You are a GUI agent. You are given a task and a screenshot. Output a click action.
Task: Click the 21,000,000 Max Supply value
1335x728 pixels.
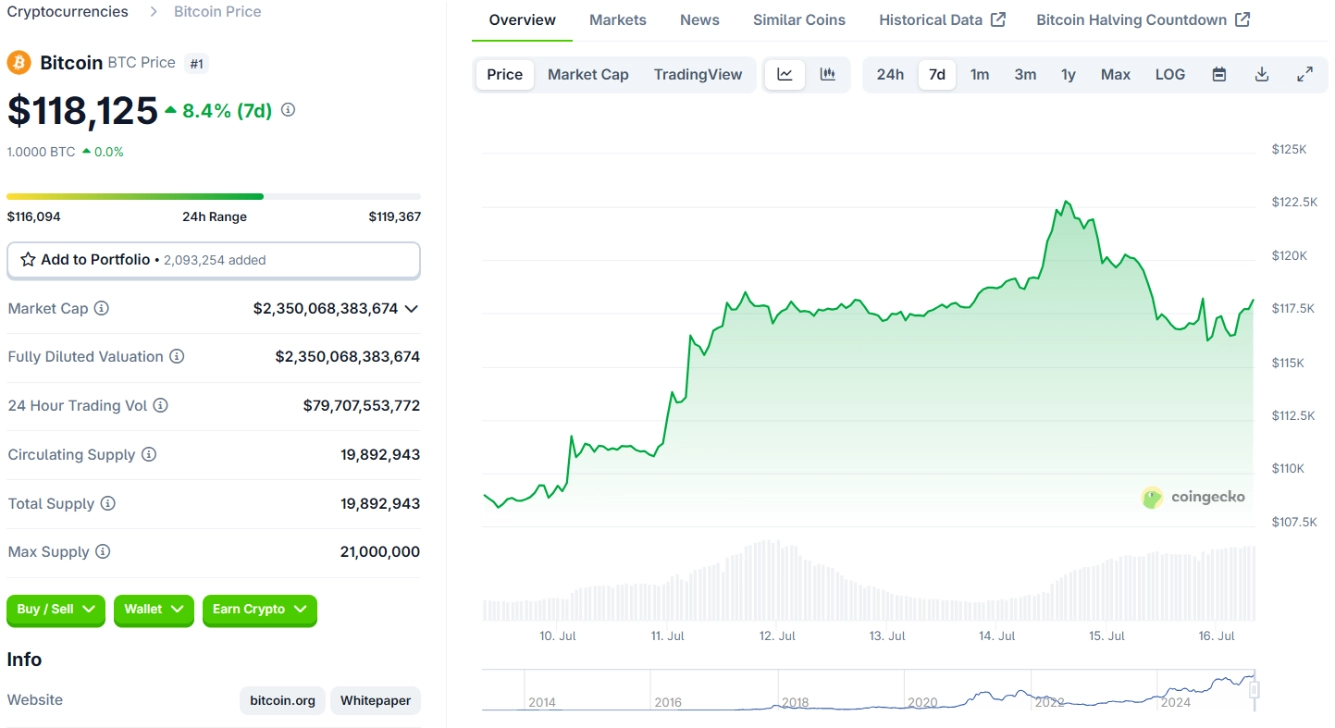point(380,552)
